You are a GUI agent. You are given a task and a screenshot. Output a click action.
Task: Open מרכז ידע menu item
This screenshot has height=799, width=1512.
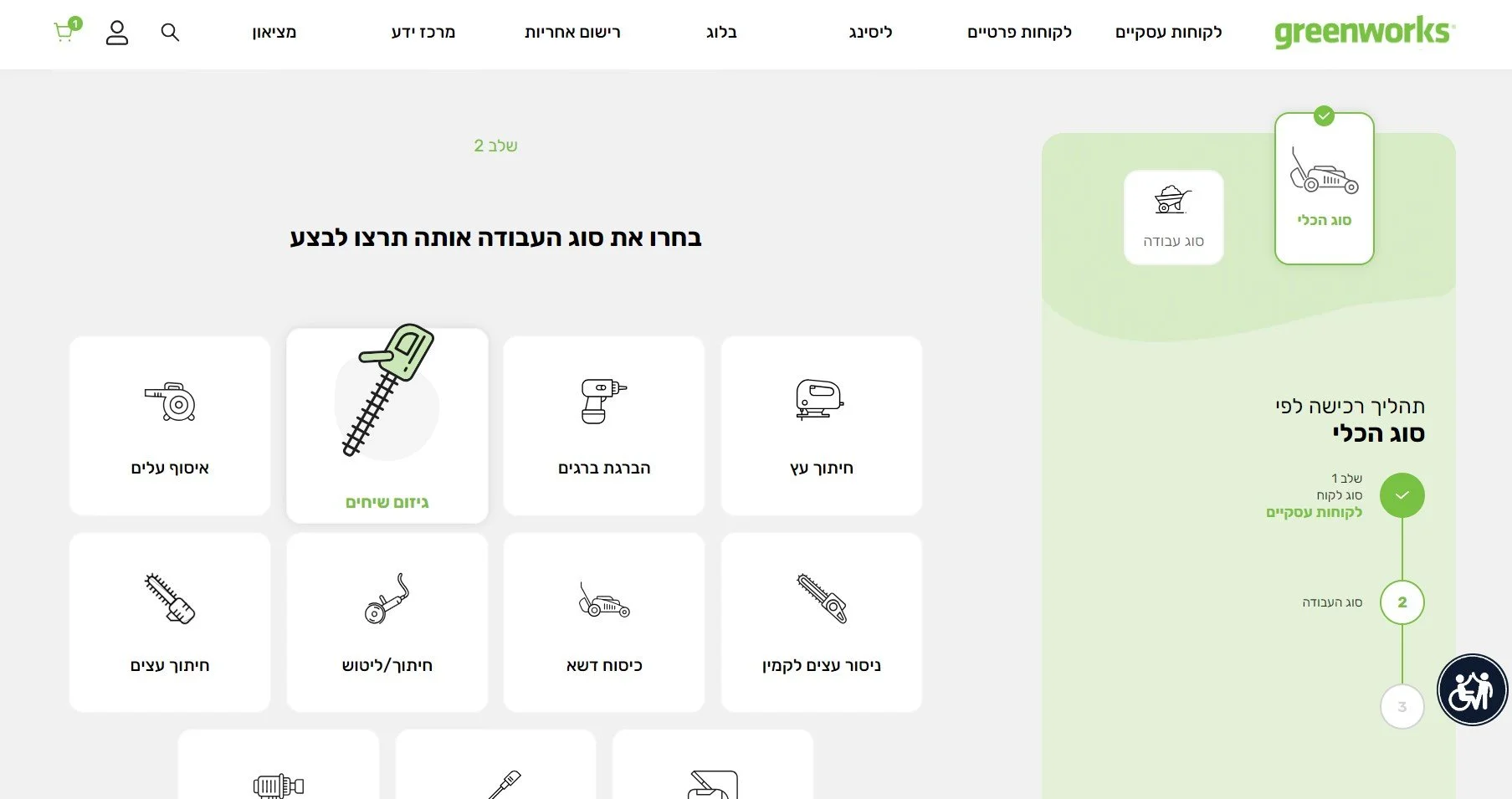[423, 33]
